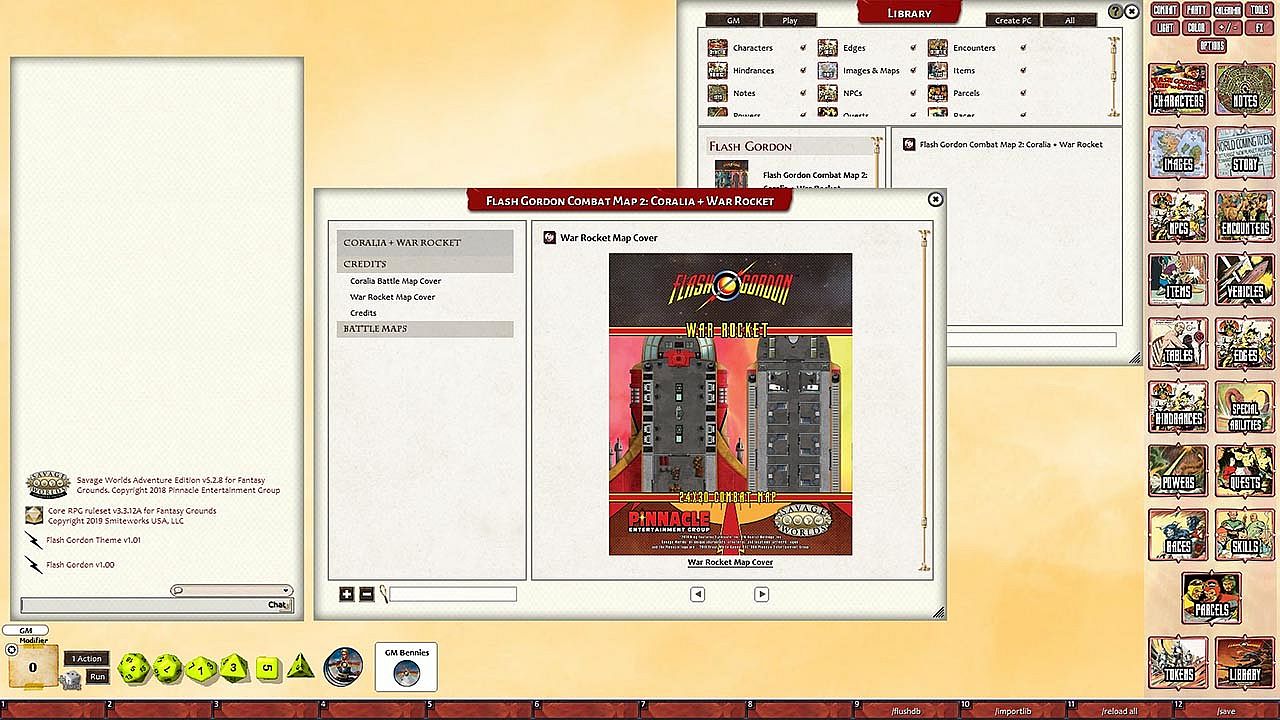Toggle the Items checkbox in Library
This screenshot has height=720, width=1280.
click(1023, 71)
